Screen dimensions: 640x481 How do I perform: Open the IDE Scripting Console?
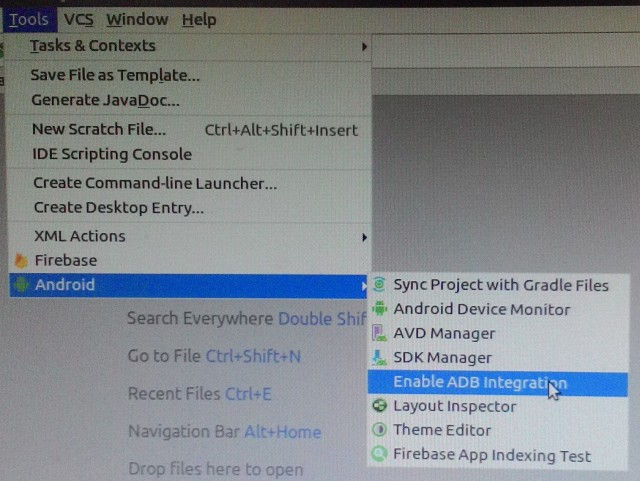[189, 154]
